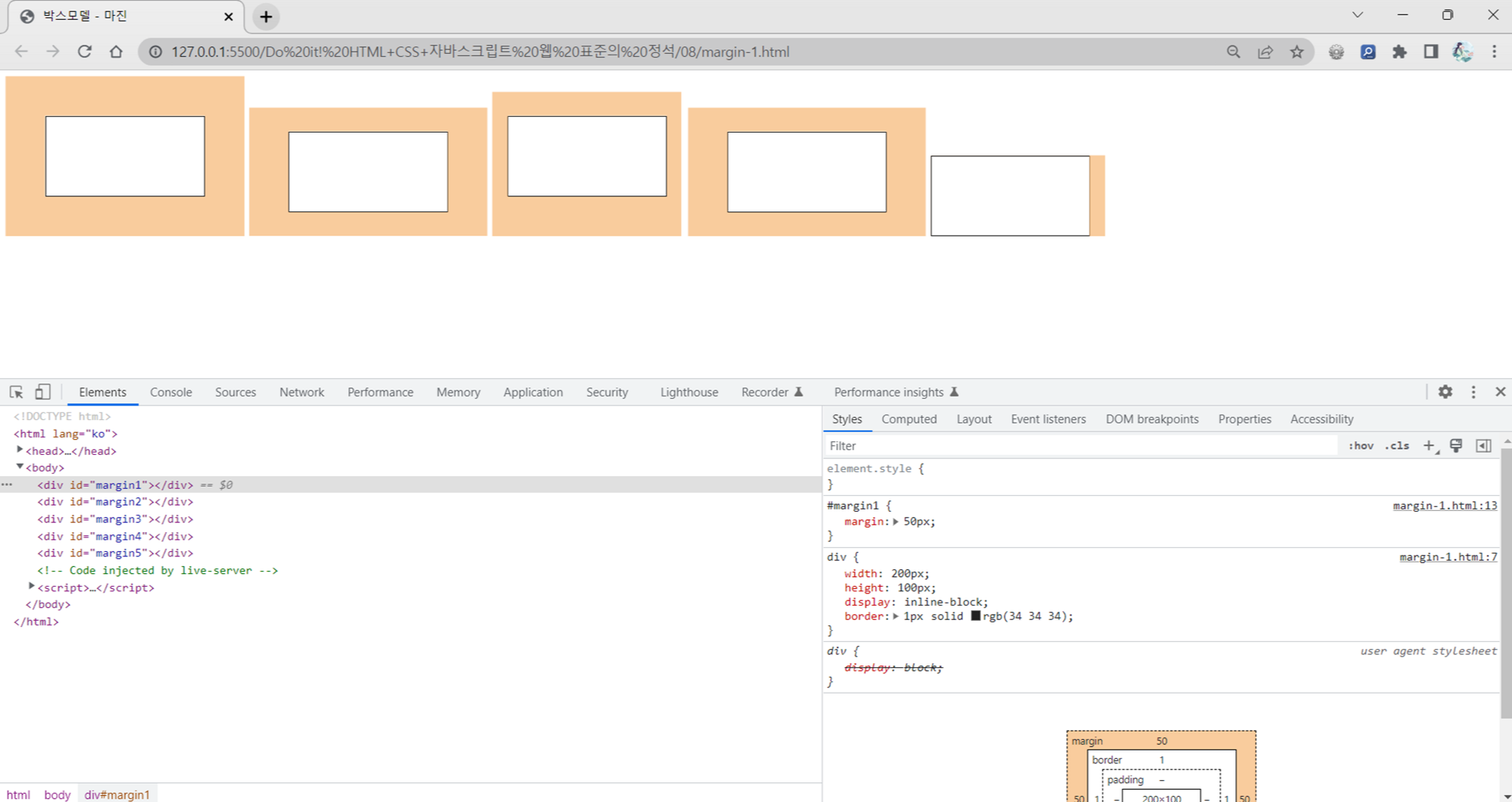Click the browser forward arrow

click(52, 52)
